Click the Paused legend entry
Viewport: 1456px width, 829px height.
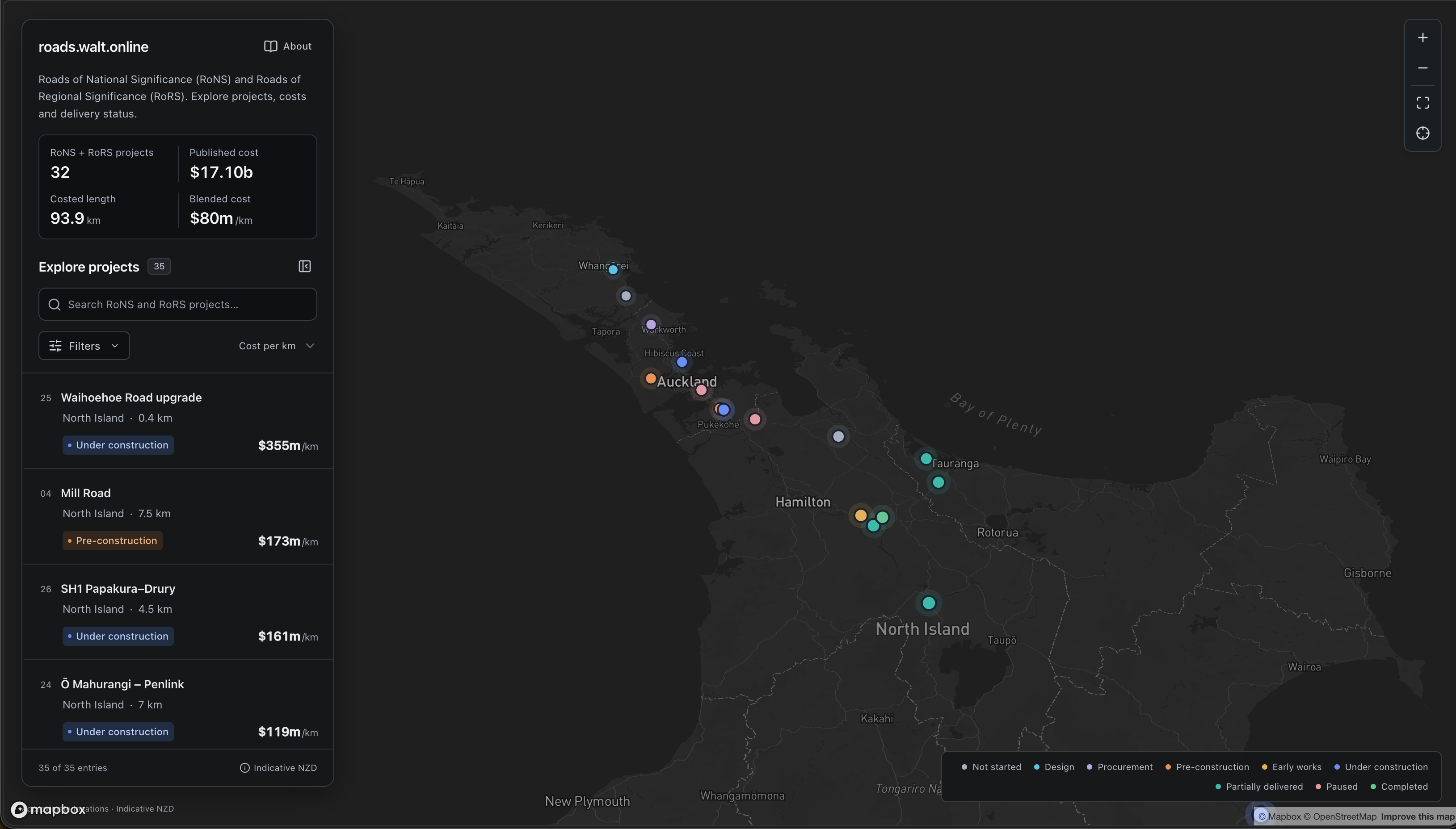click(1336, 786)
